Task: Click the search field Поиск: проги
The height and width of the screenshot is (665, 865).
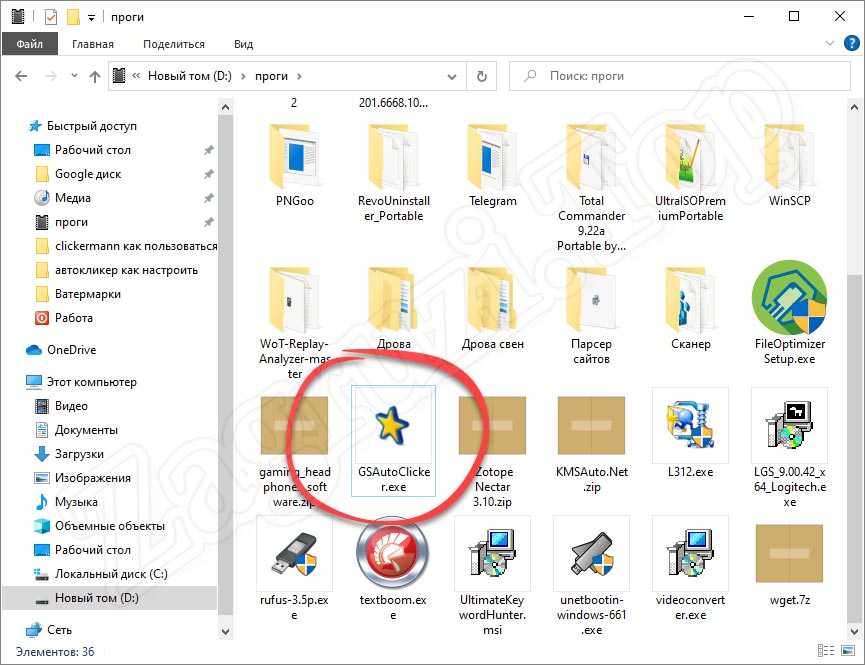Action: coord(680,76)
